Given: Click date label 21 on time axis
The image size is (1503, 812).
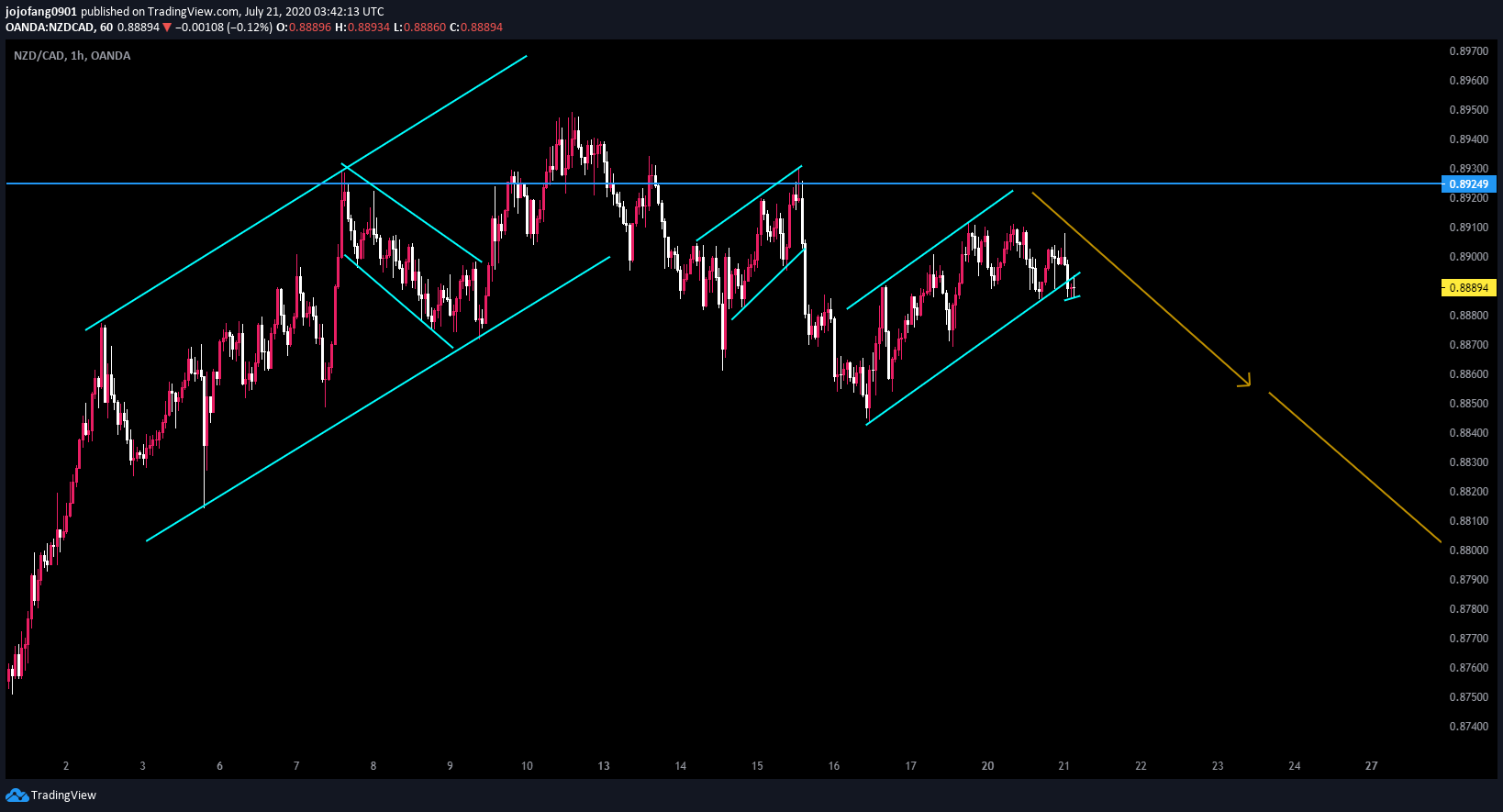Looking at the screenshot, I should [x=1063, y=766].
